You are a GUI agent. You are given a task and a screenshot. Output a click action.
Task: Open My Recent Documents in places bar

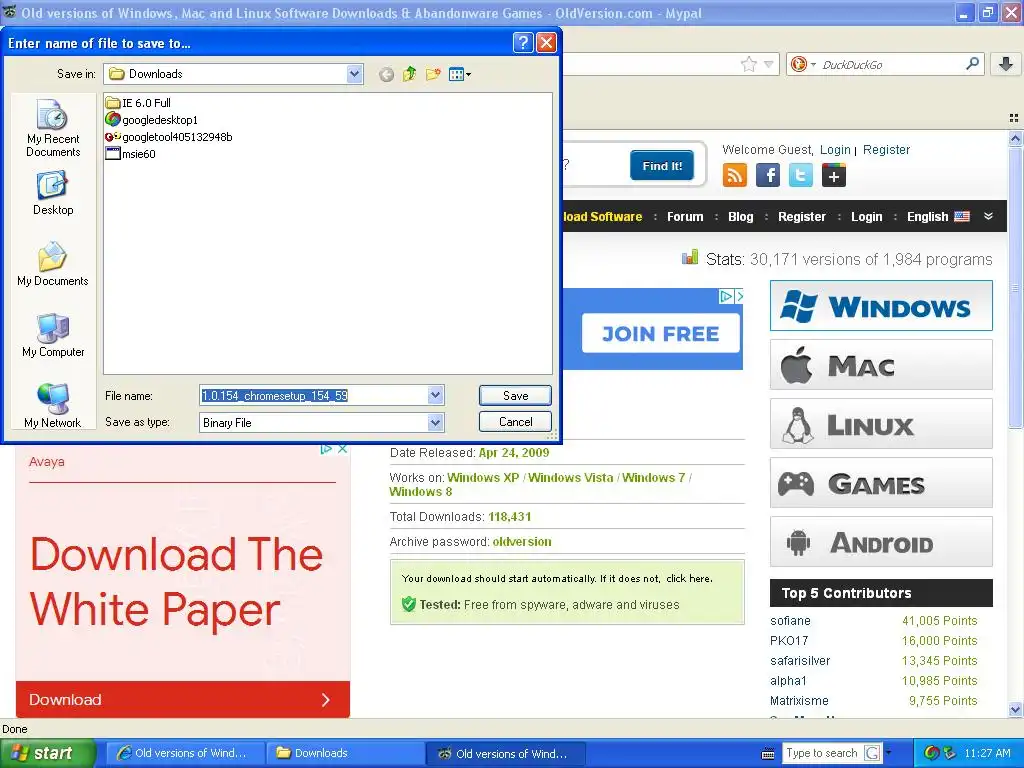tap(53, 129)
